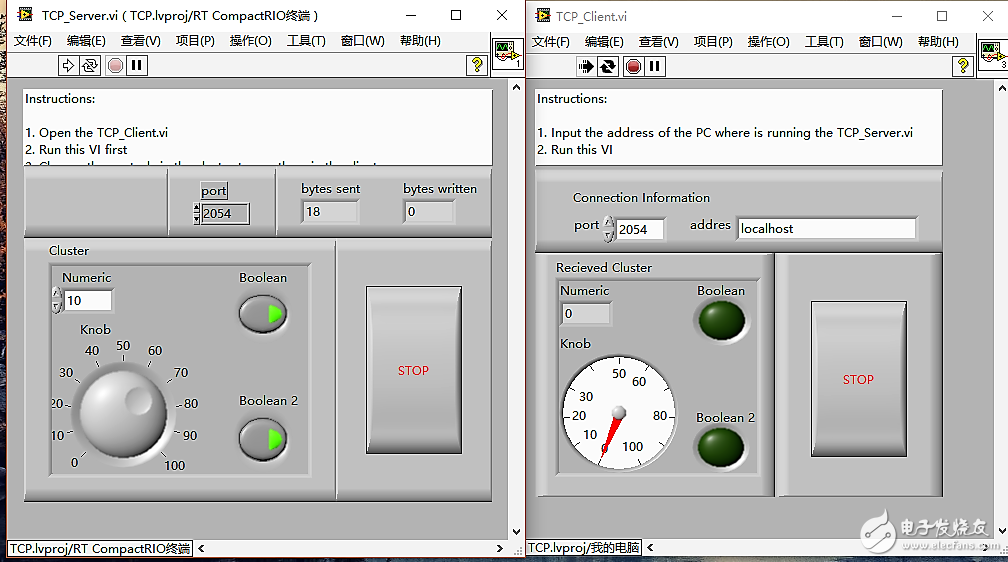
Task: Click the STOP button in TCP_Server
Action: pos(414,370)
